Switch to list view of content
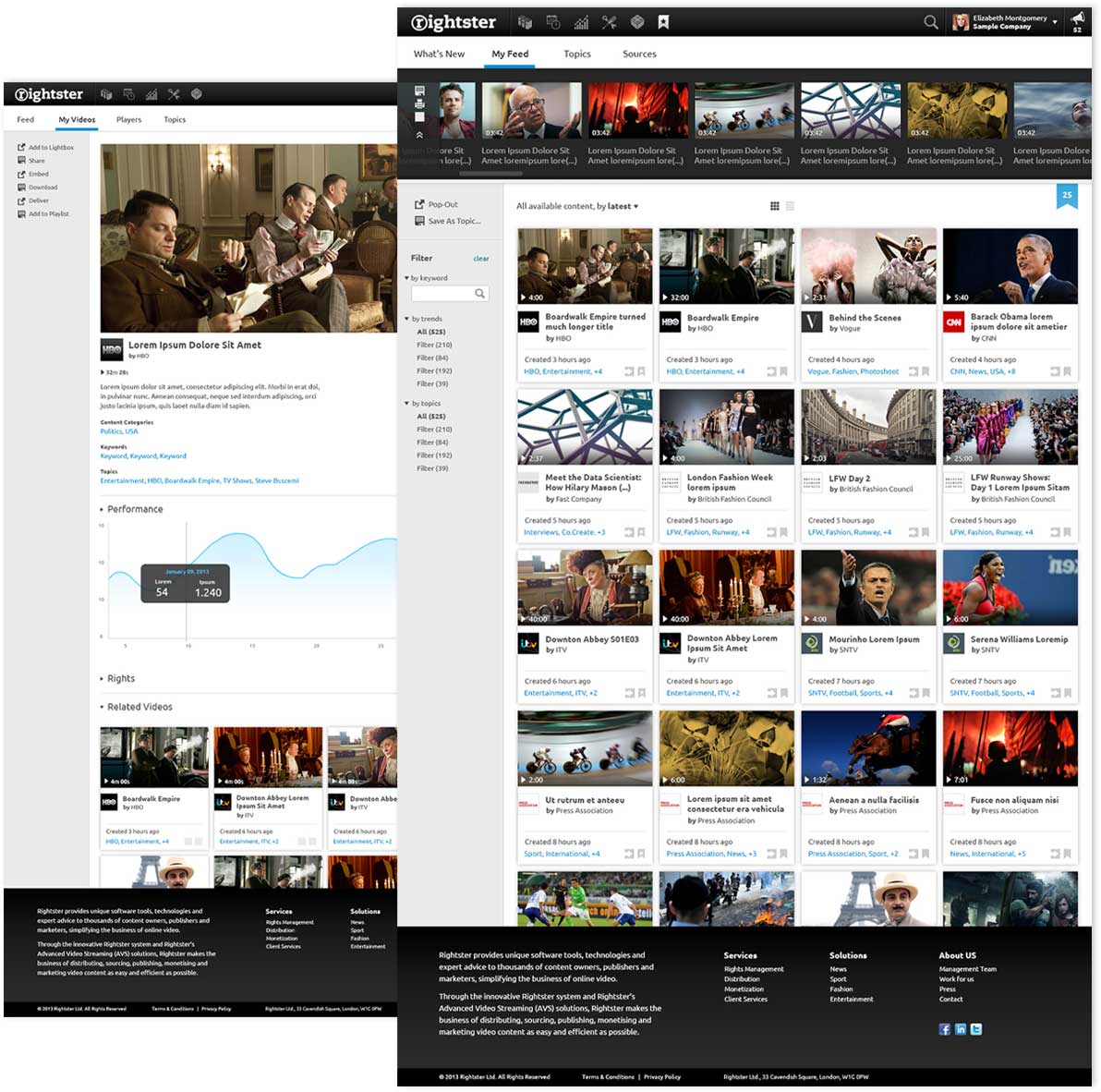 pos(790,206)
